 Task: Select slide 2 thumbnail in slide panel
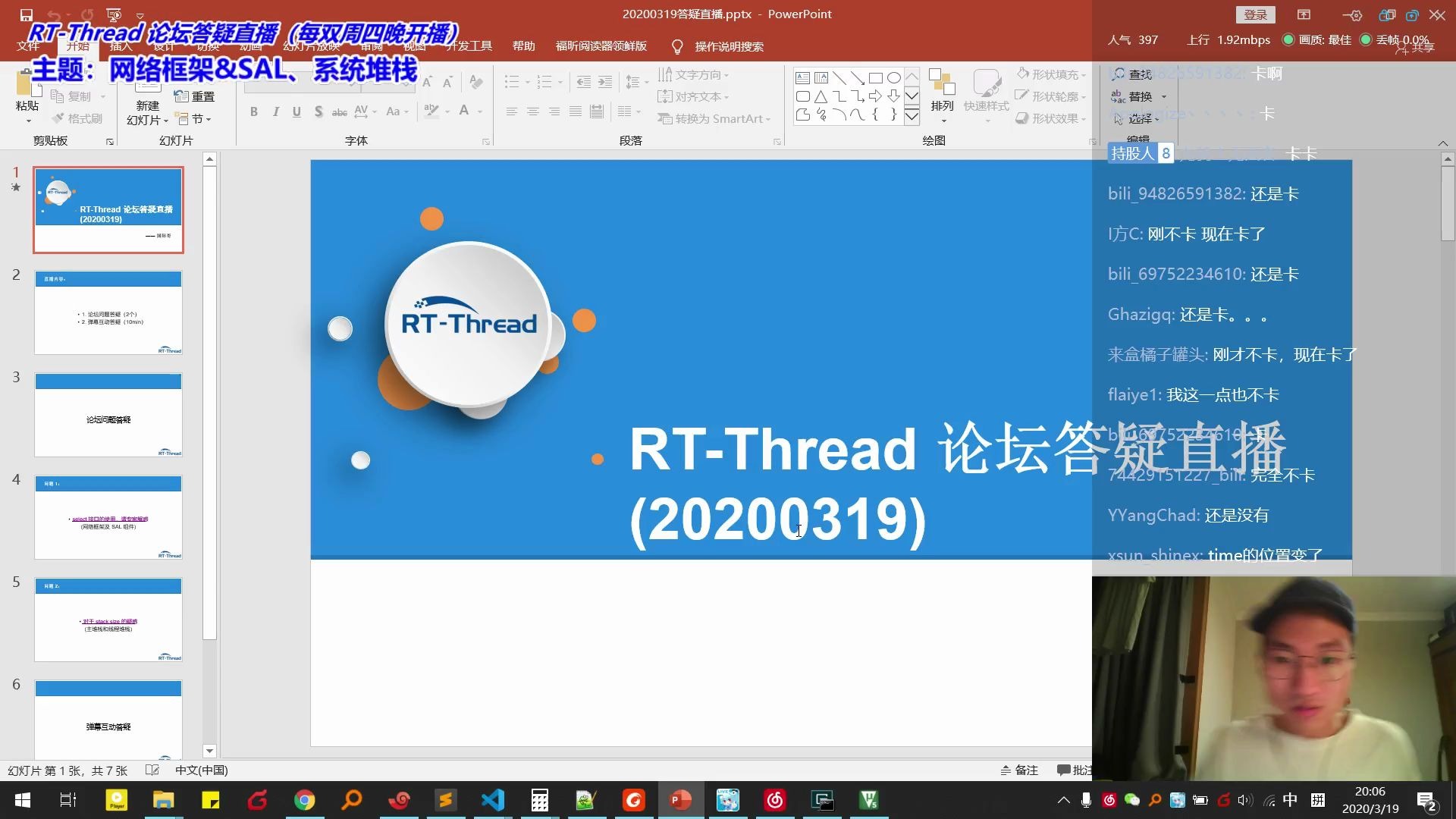[x=108, y=312]
